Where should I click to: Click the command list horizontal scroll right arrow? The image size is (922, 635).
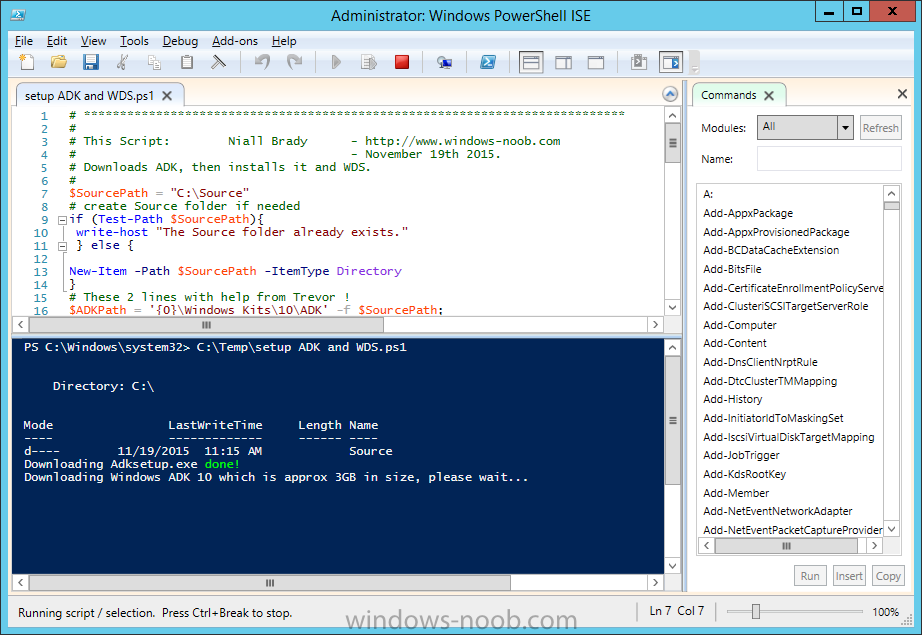coord(875,546)
